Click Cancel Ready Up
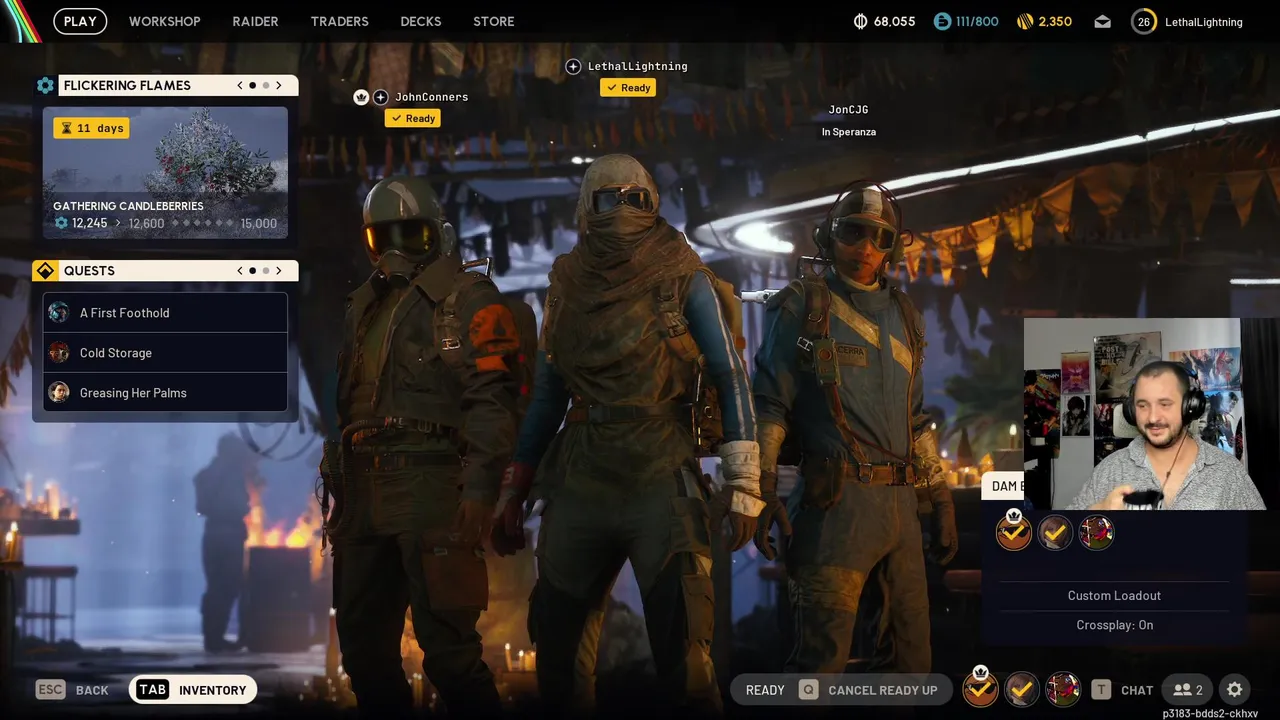Image resolution: width=1280 pixels, height=720 pixels. click(868, 690)
